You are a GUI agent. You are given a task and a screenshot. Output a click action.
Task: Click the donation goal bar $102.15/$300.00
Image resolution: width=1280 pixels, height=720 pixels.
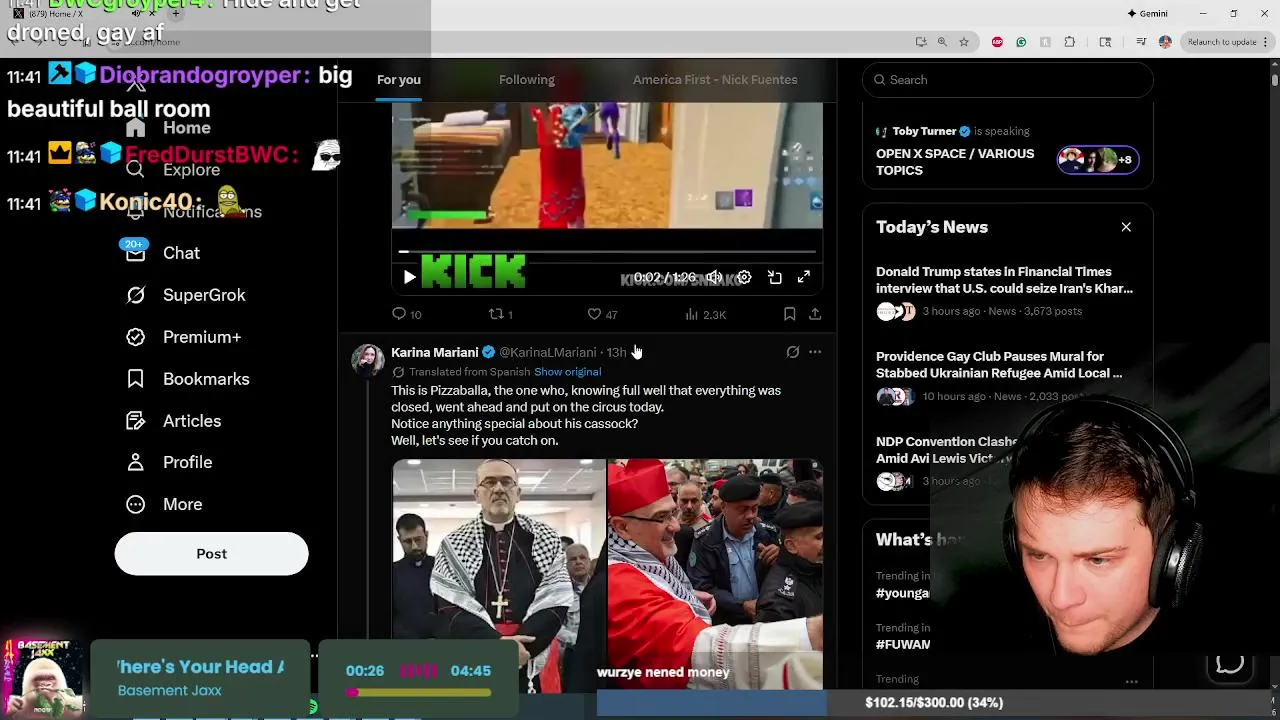(x=934, y=703)
